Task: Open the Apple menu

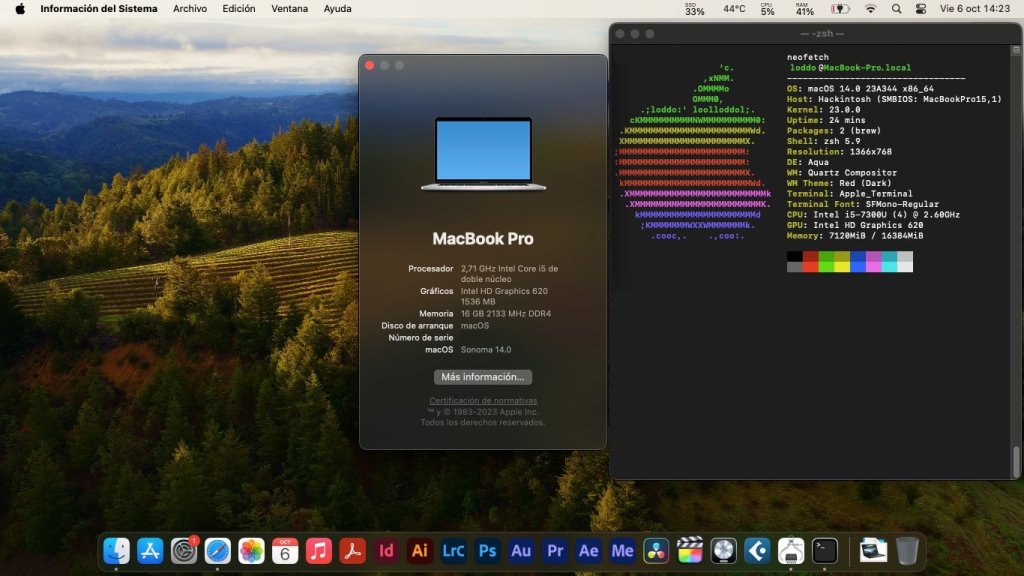Action: click(20, 9)
